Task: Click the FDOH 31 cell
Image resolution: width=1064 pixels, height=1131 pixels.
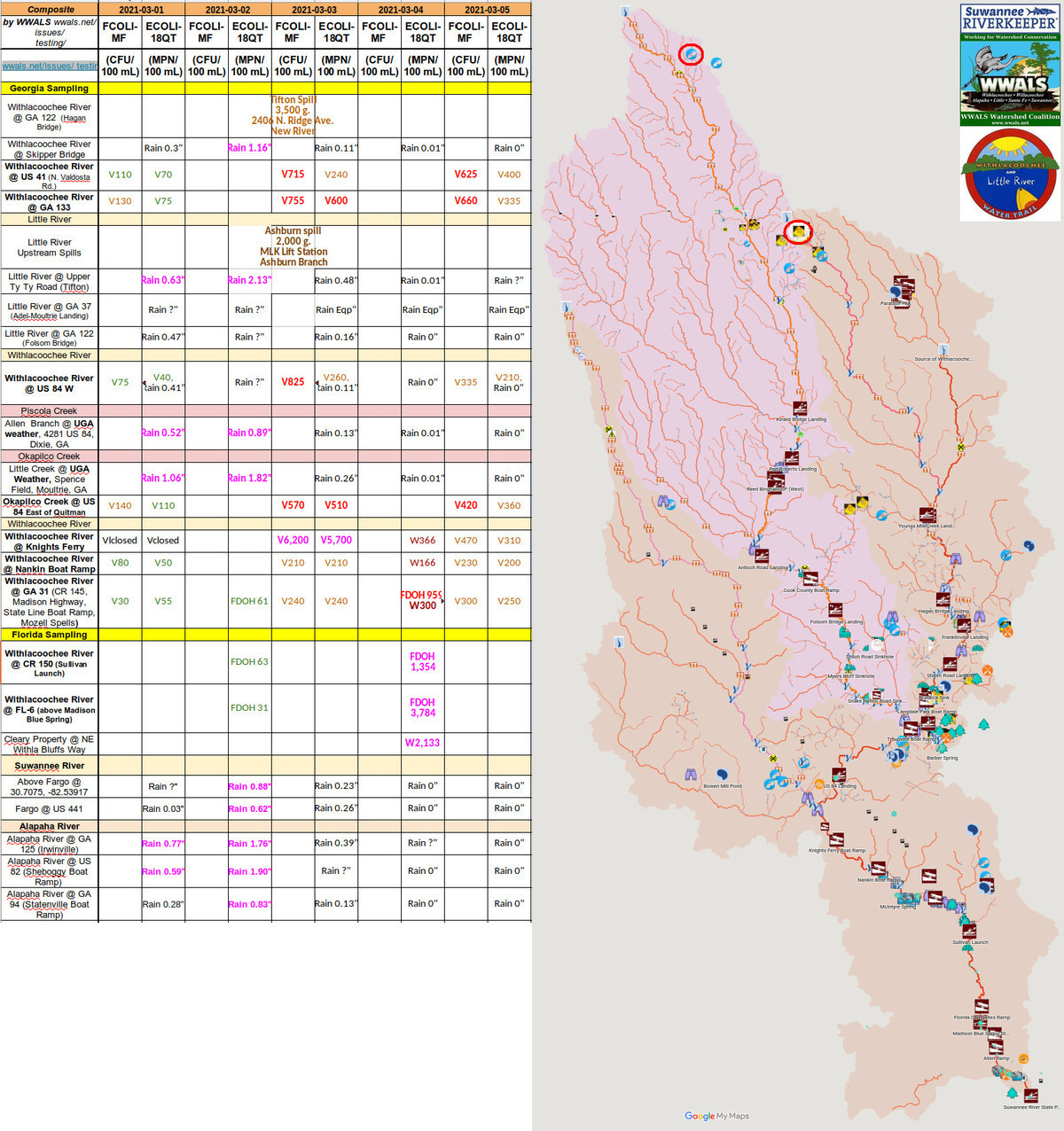Action: [249, 707]
